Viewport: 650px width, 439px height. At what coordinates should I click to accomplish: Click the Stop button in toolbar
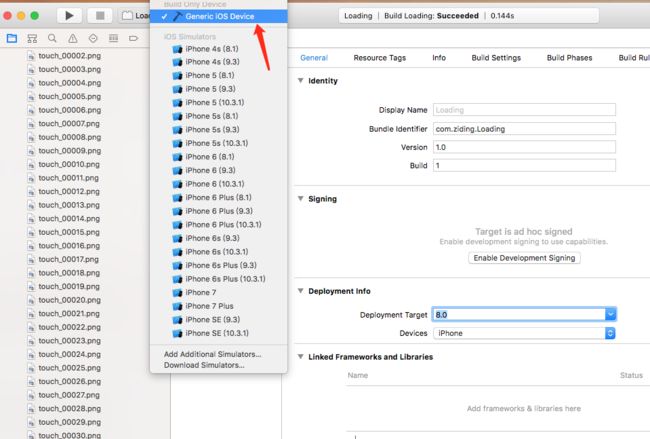coord(100,16)
